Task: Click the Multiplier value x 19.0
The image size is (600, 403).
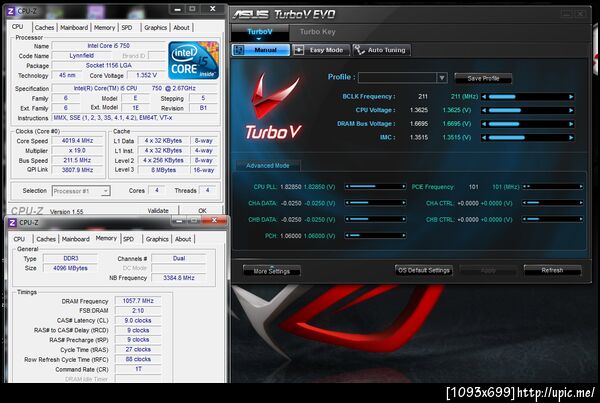Action: pos(77,151)
